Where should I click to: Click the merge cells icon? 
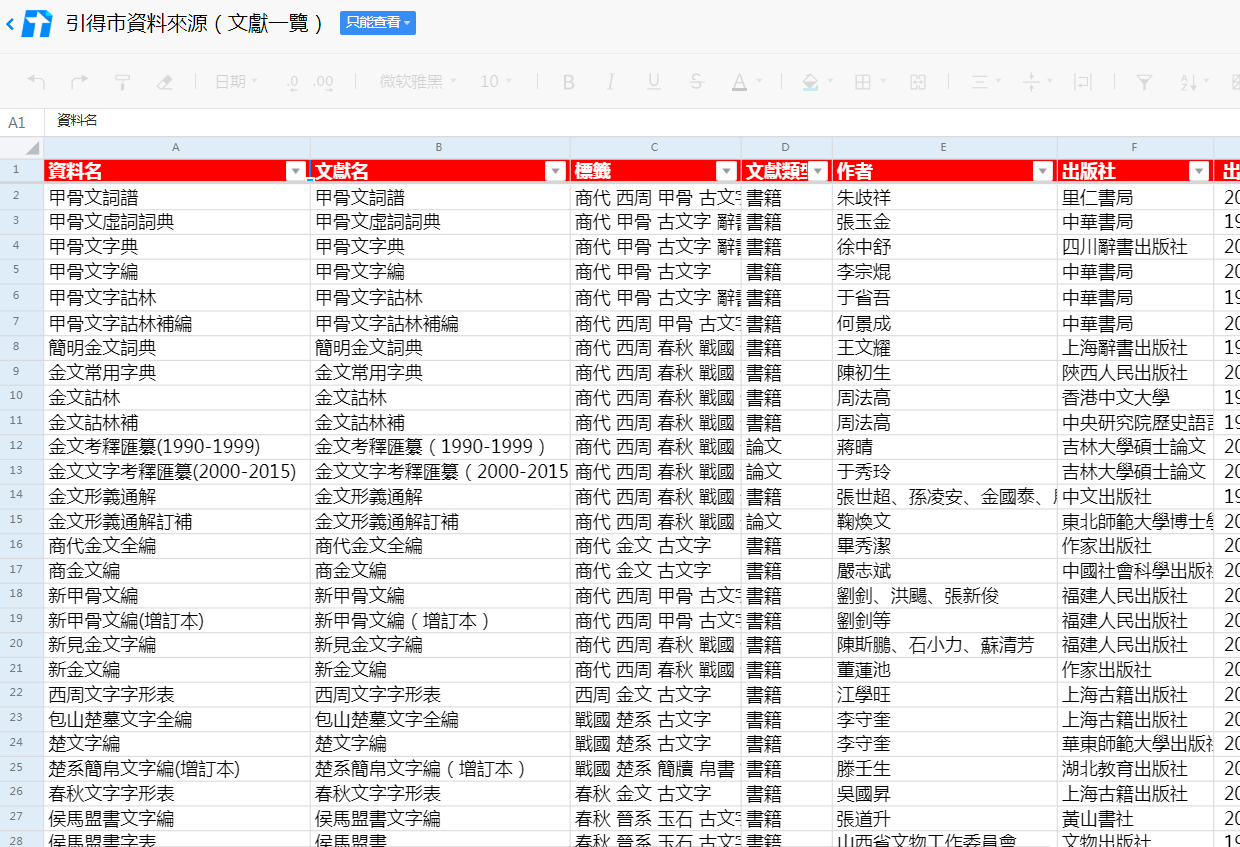[917, 82]
